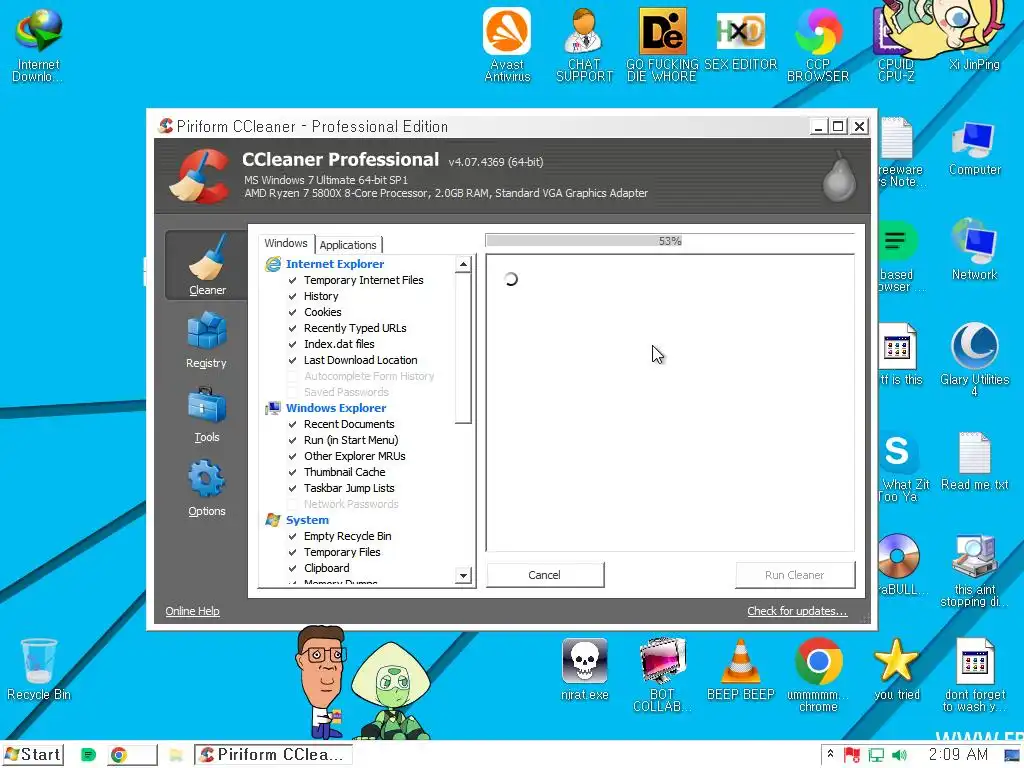Open BEEP BEEP VLC cone icon
This screenshot has width=1024, height=768.
click(x=740, y=670)
